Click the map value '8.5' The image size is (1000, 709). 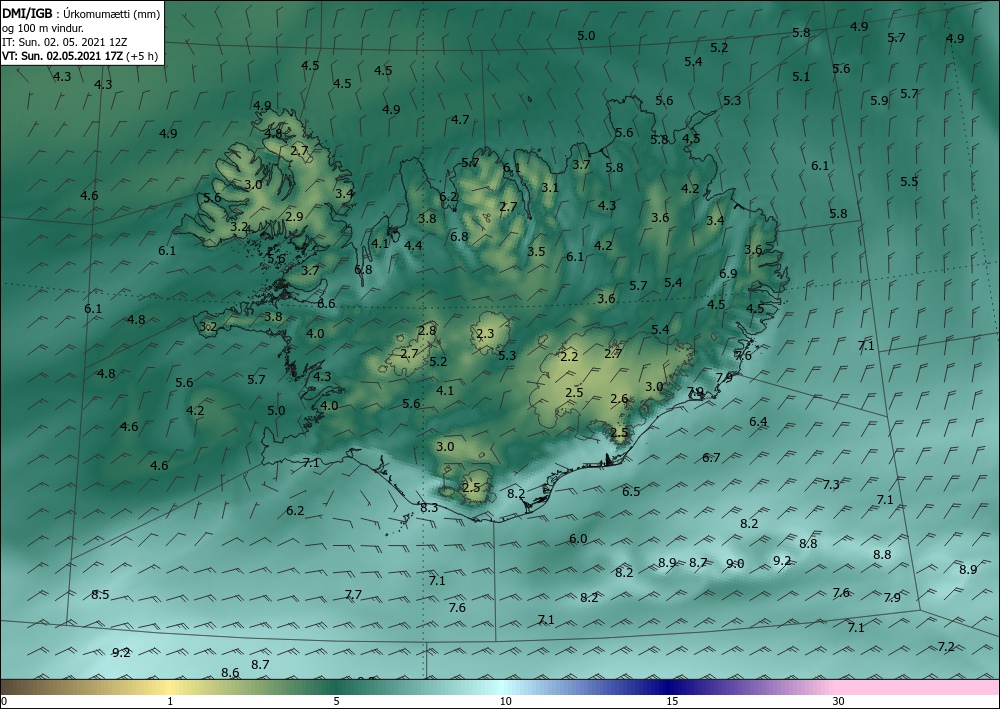click(100, 595)
